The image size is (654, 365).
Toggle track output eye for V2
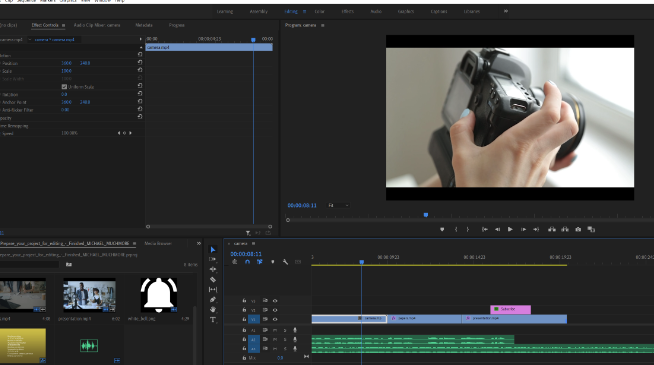[275, 310]
